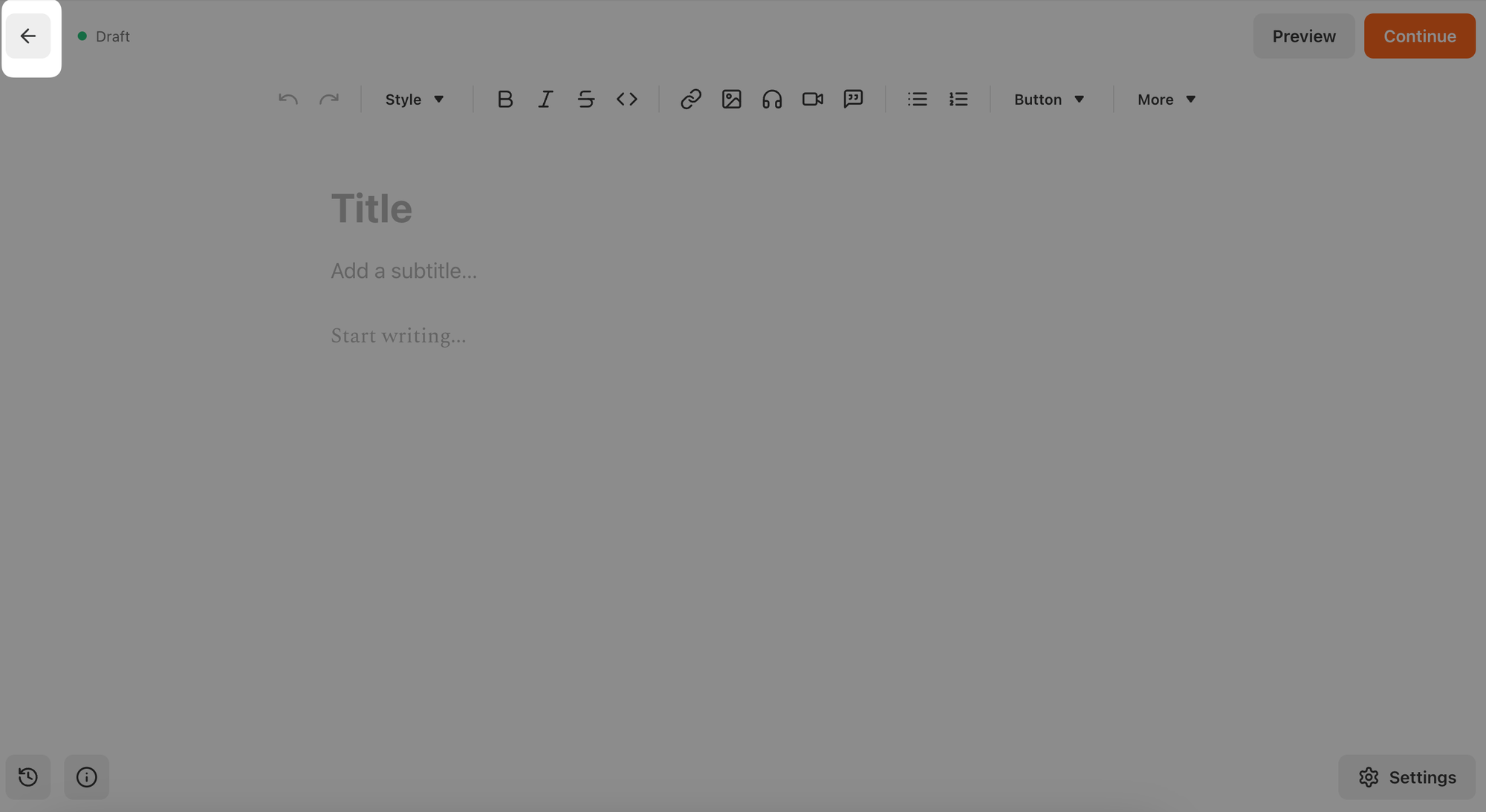Insert a video element
This screenshot has height=812, width=1486.
click(812, 99)
